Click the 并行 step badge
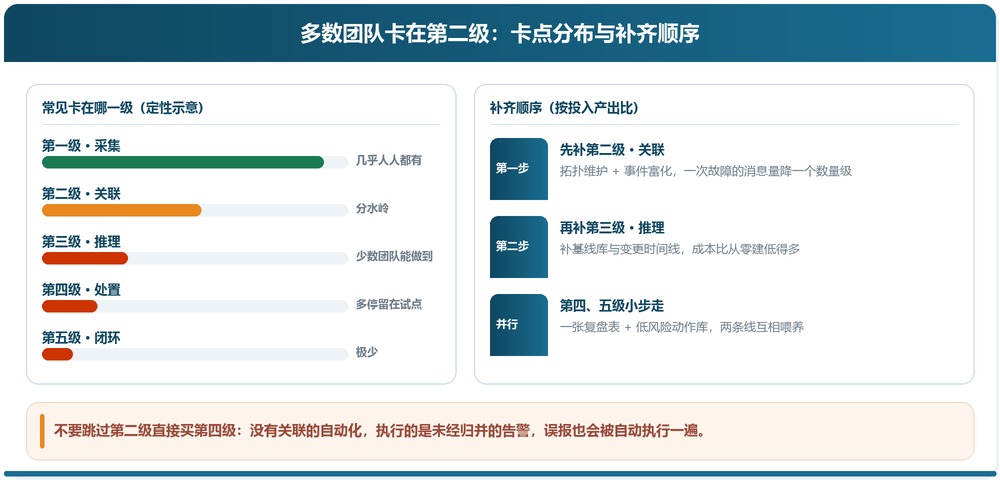 tap(518, 325)
